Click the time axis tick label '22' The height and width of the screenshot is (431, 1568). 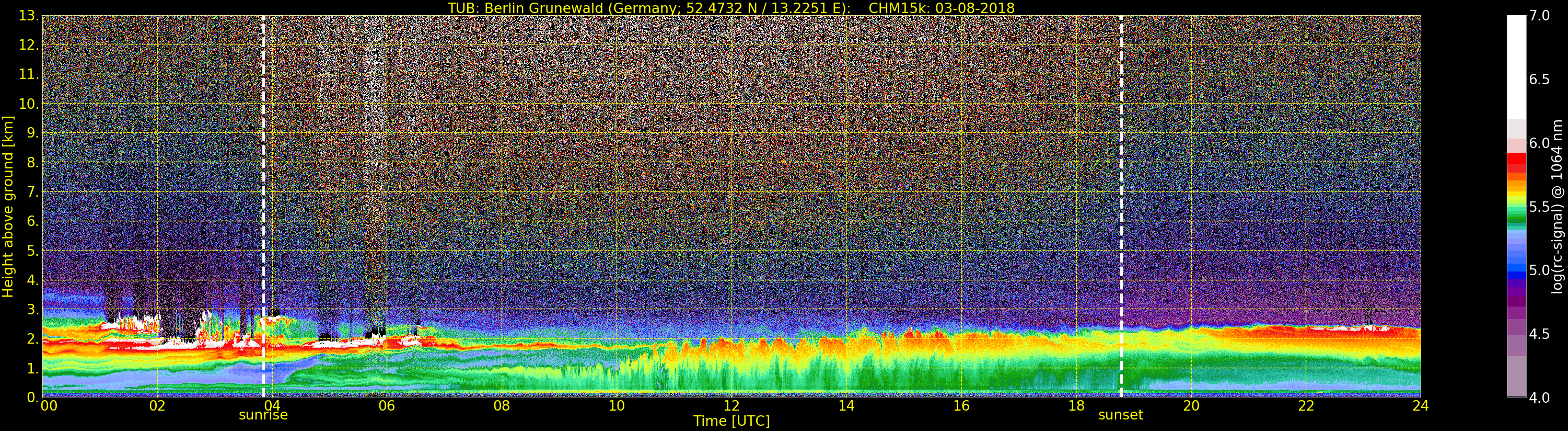1306,406
